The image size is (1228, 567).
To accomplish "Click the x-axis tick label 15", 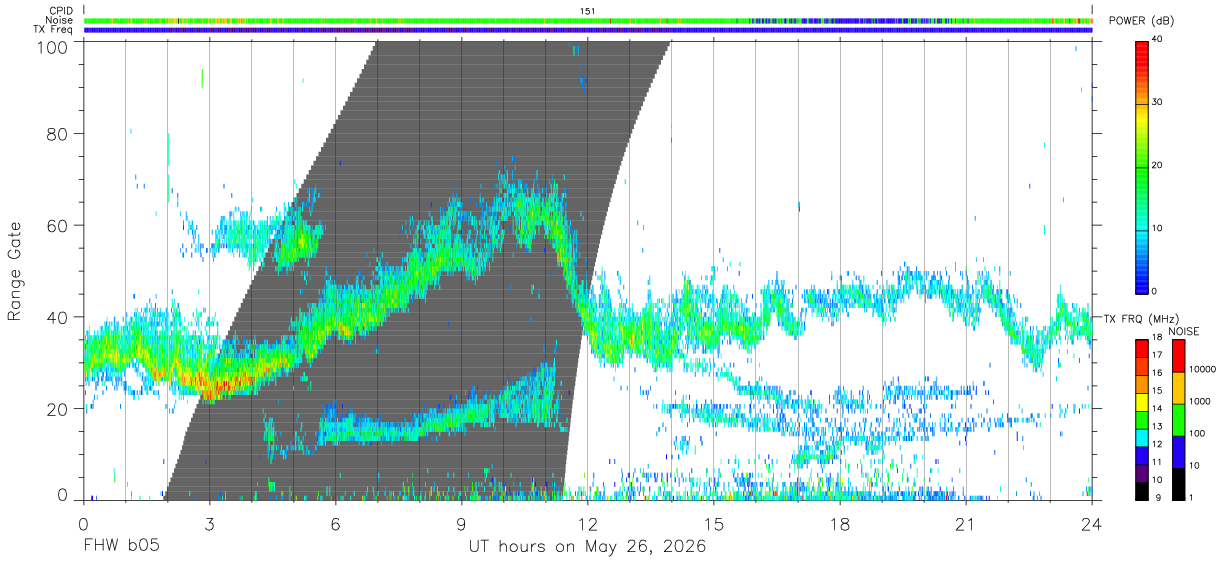I will point(714,525).
